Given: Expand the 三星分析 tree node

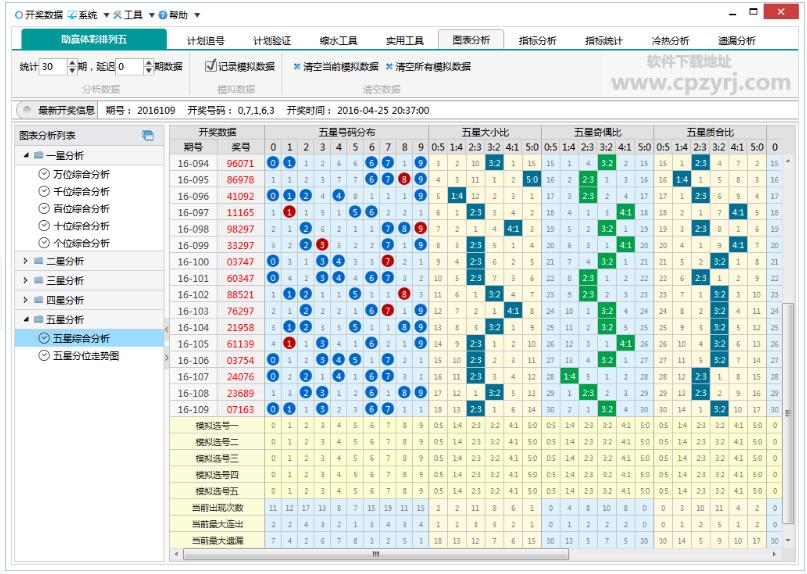Looking at the screenshot, I should click(26, 280).
